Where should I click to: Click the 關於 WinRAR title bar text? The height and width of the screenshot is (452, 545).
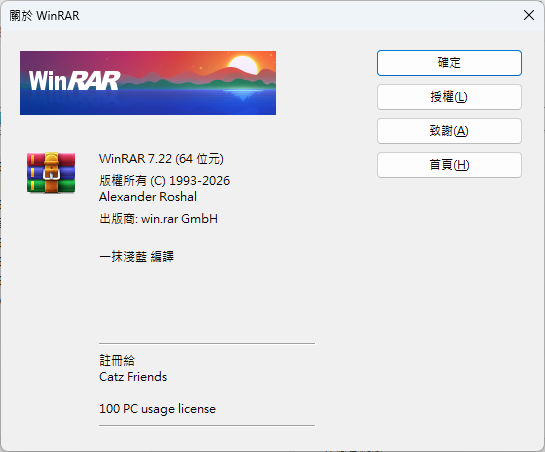point(44,16)
